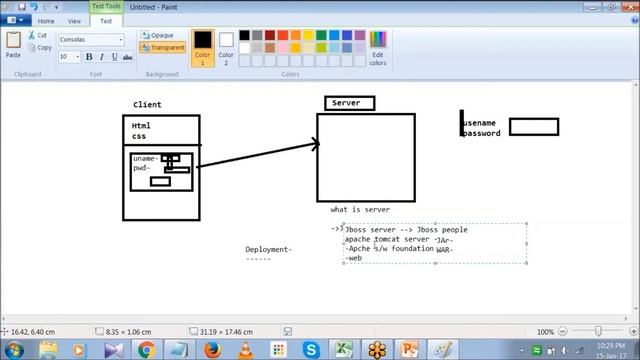Expand Customize Quick Access Toolbar arrow
This screenshot has width=640, height=360.
[x=57, y=7]
